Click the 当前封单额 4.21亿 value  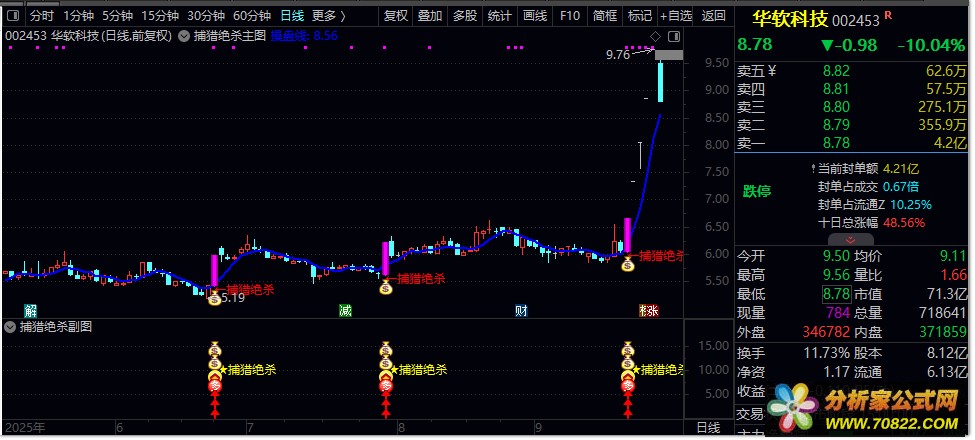point(900,168)
